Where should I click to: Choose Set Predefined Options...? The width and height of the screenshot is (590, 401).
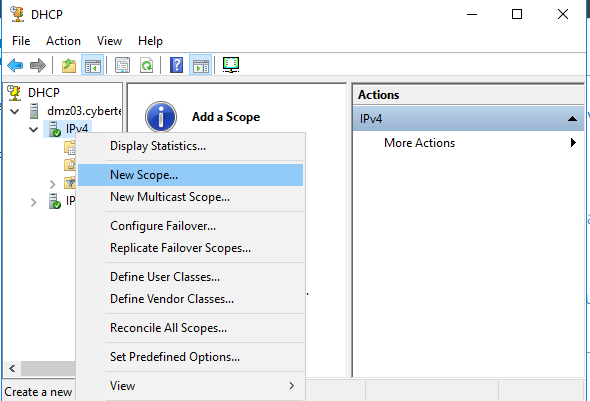190,357
